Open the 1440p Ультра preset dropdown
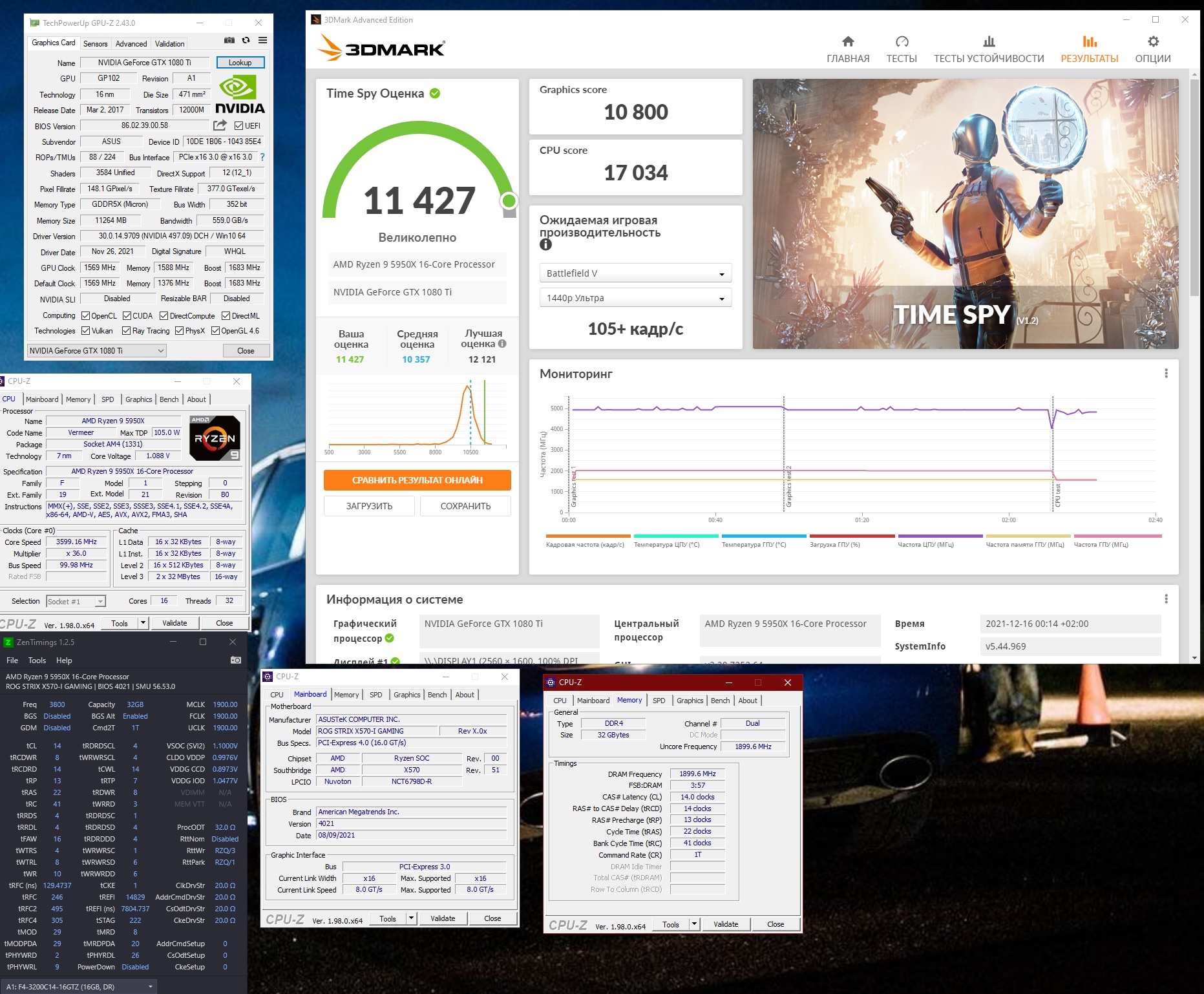The image size is (1204, 994). pos(635,298)
